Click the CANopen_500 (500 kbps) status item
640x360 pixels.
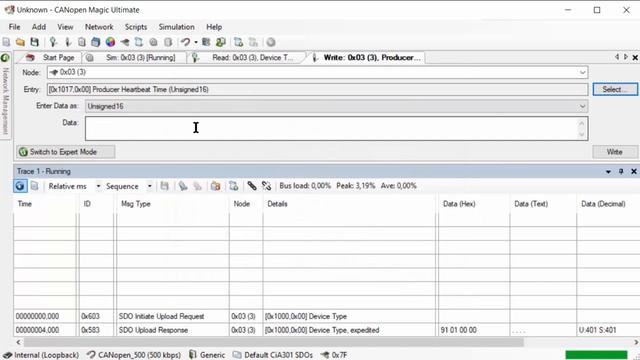click(134, 355)
